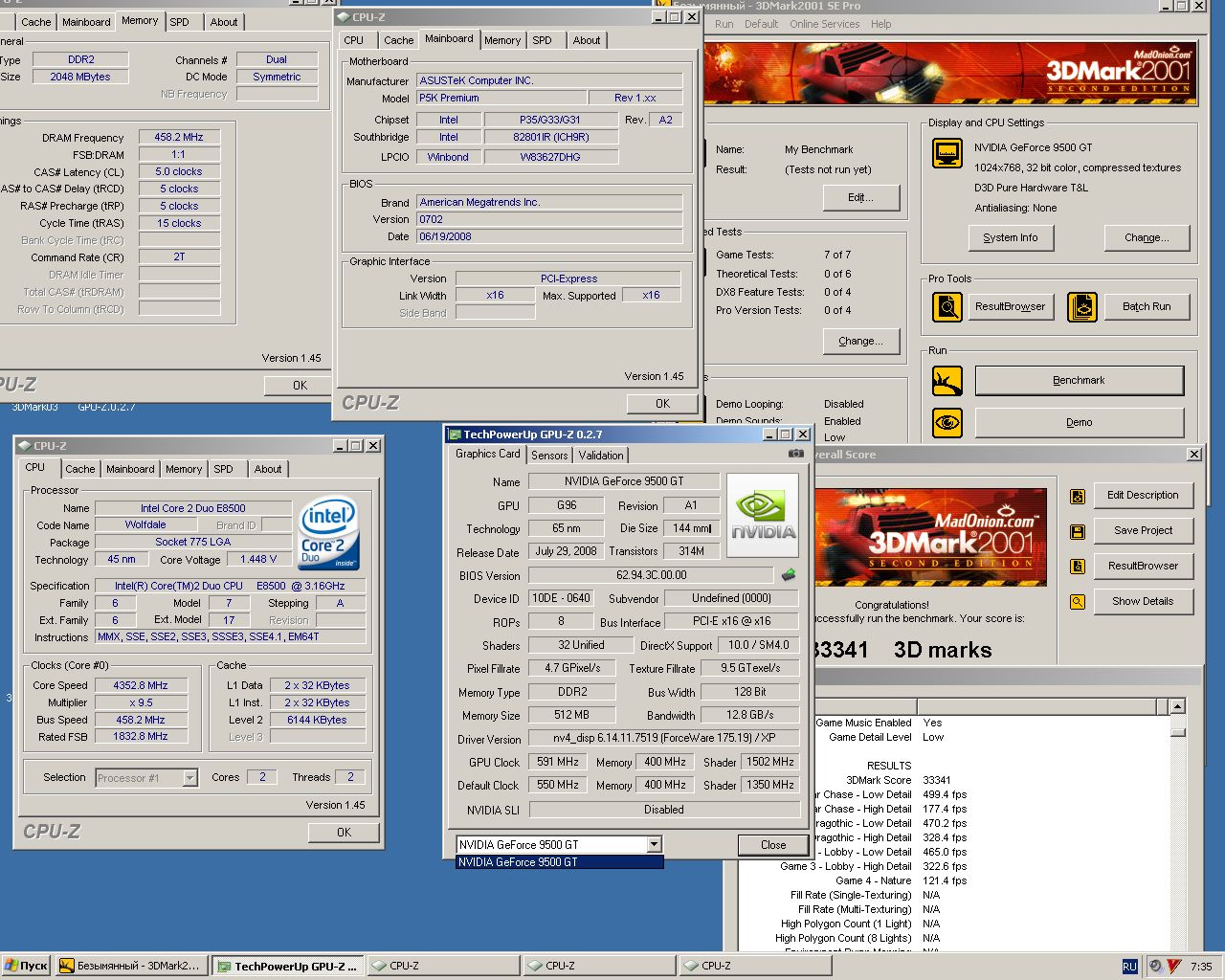
Task: Click the Demo button in 3DMark
Action: pyautogui.click(x=1080, y=422)
